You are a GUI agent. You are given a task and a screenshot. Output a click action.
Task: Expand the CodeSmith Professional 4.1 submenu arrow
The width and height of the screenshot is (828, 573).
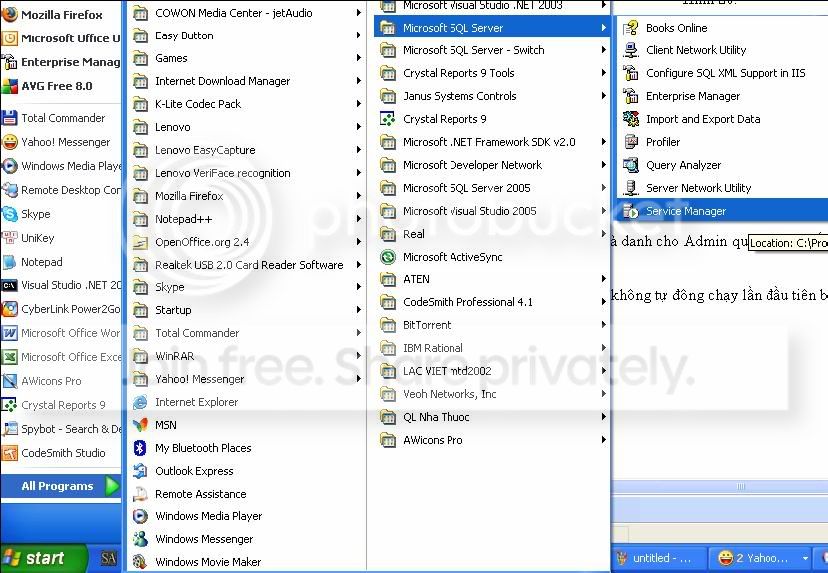point(604,302)
